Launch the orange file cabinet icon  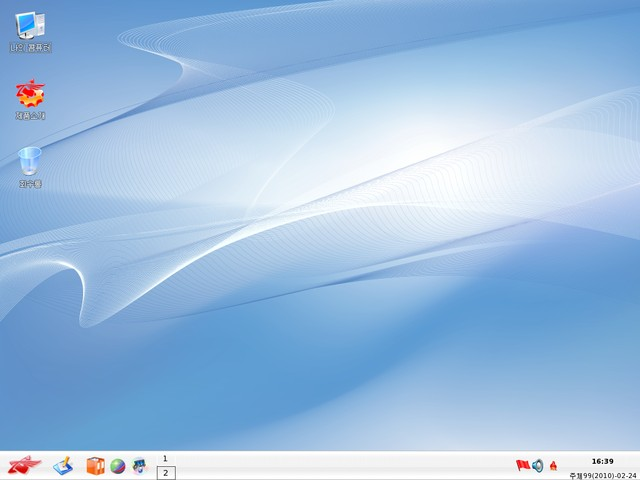click(96, 466)
